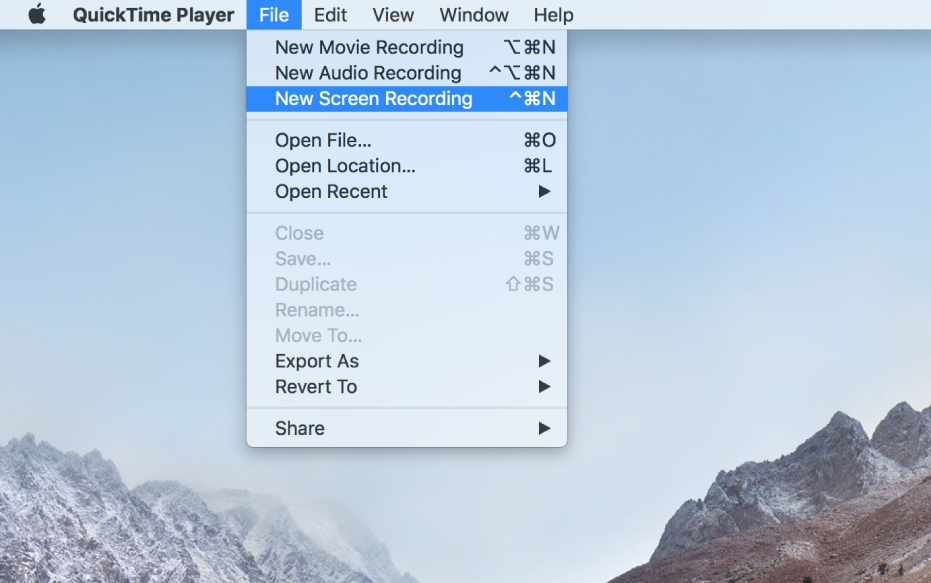Click the Open Recent arrow

545,192
